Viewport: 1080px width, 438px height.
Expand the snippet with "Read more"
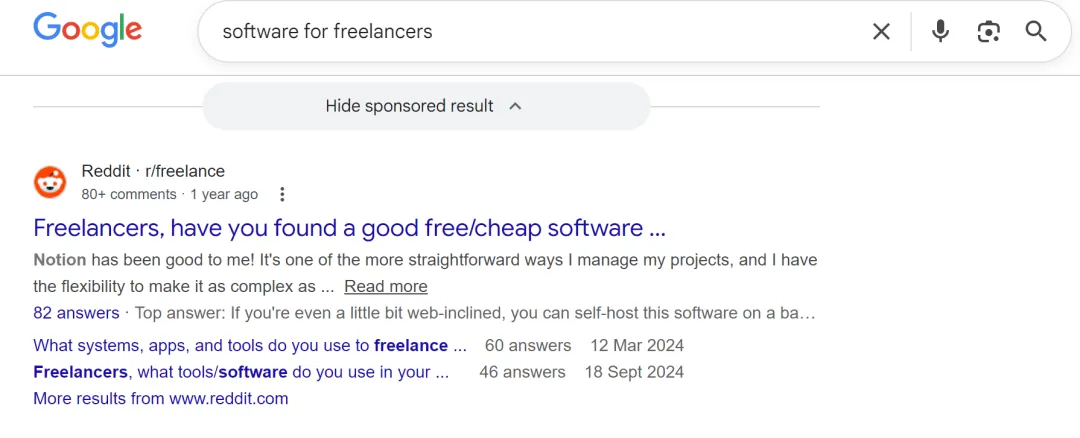pos(386,286)
